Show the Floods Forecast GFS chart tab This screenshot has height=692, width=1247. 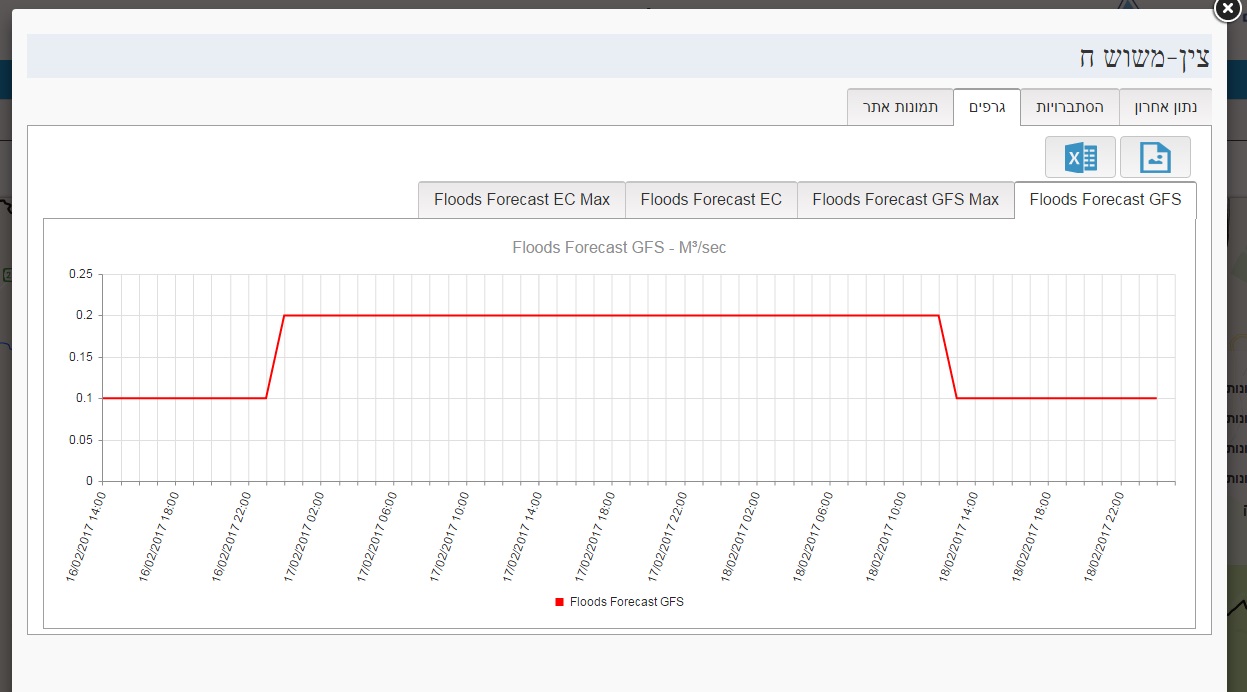tap(1105, 200)
